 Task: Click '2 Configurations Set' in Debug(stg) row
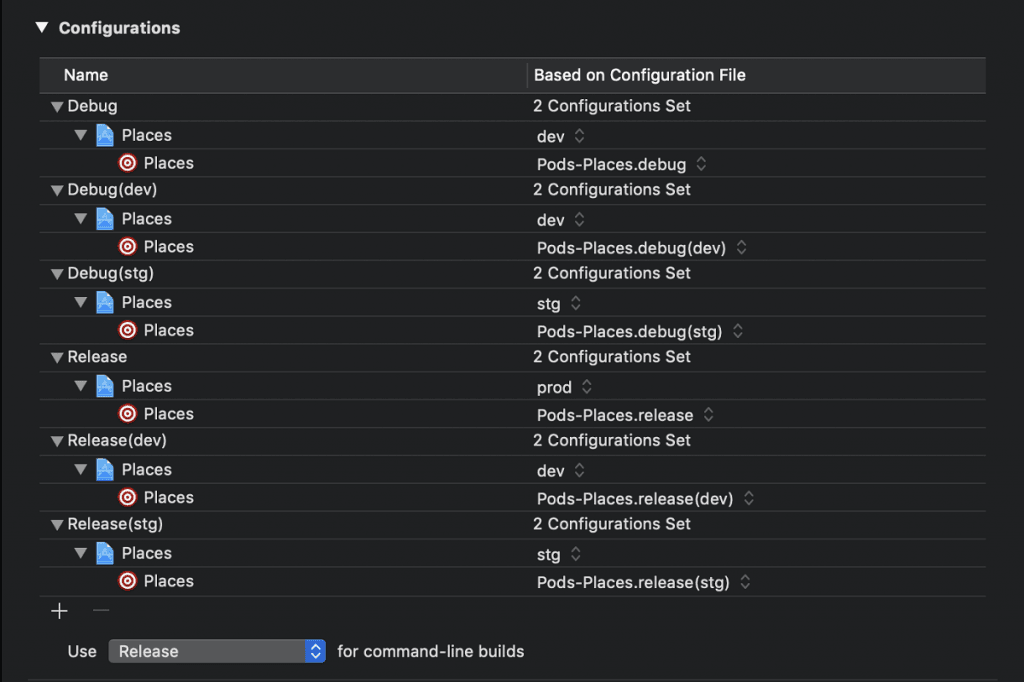612,273
